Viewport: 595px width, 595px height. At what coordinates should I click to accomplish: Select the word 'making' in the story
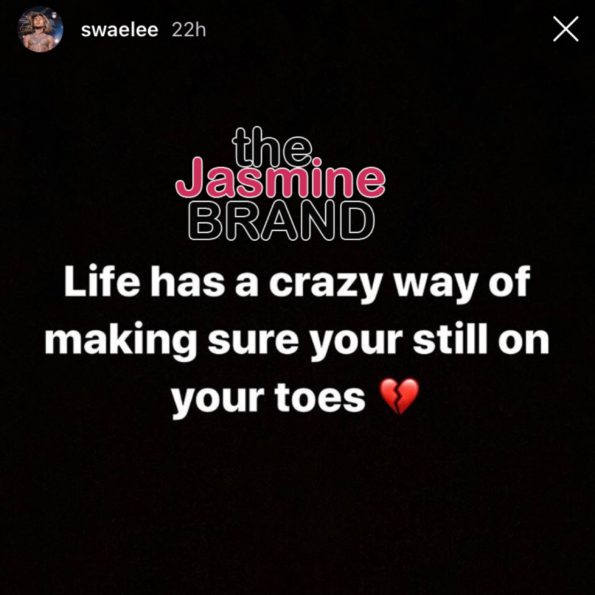(121, 341)
